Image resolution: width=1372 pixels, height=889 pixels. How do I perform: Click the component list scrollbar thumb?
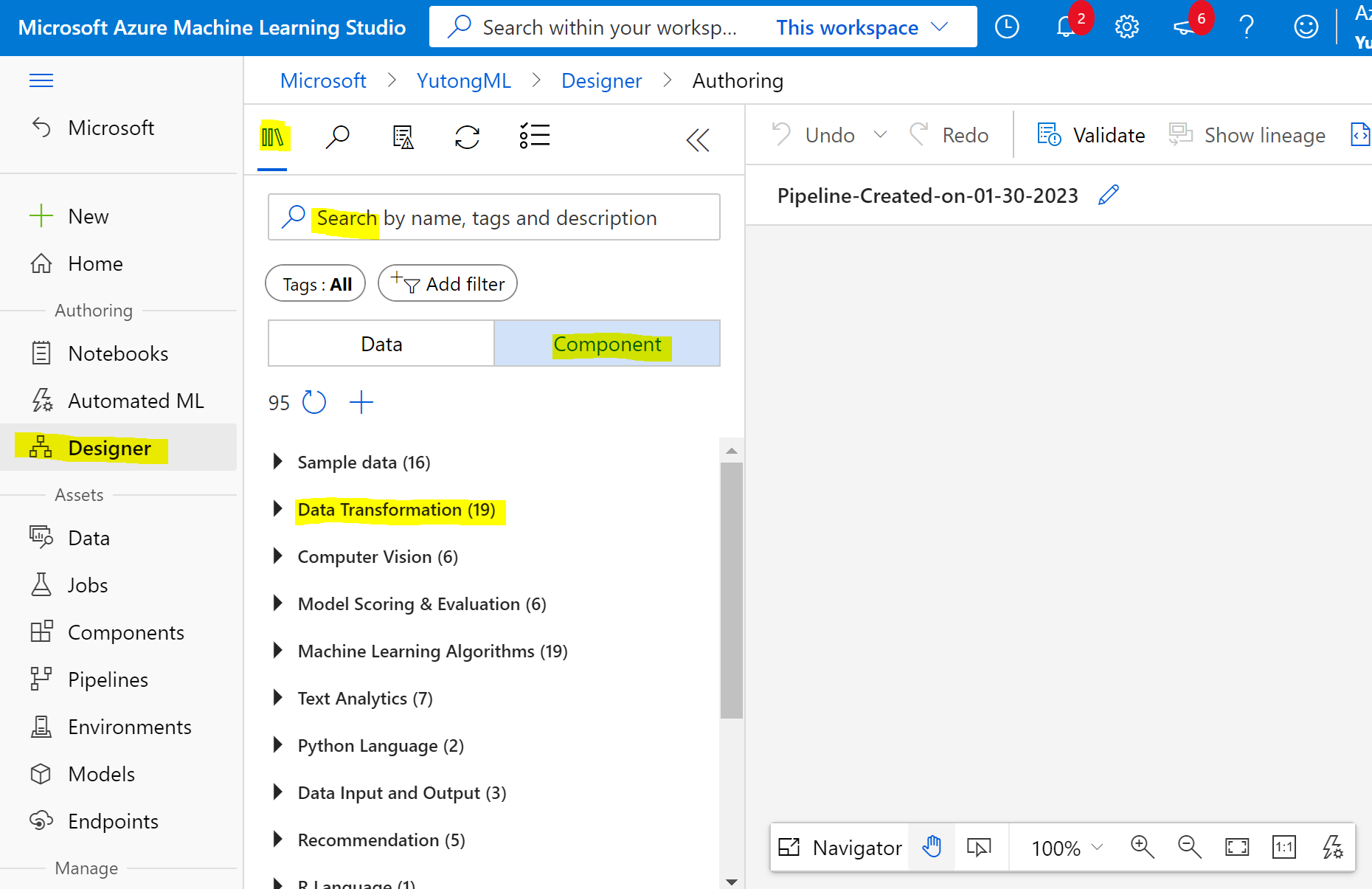point(731,590)
